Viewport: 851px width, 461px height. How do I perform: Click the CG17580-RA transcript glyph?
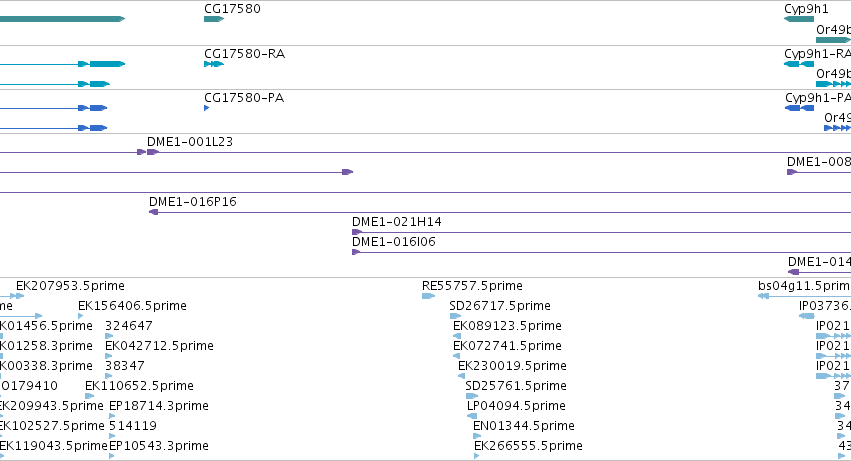tap(214, 64)
